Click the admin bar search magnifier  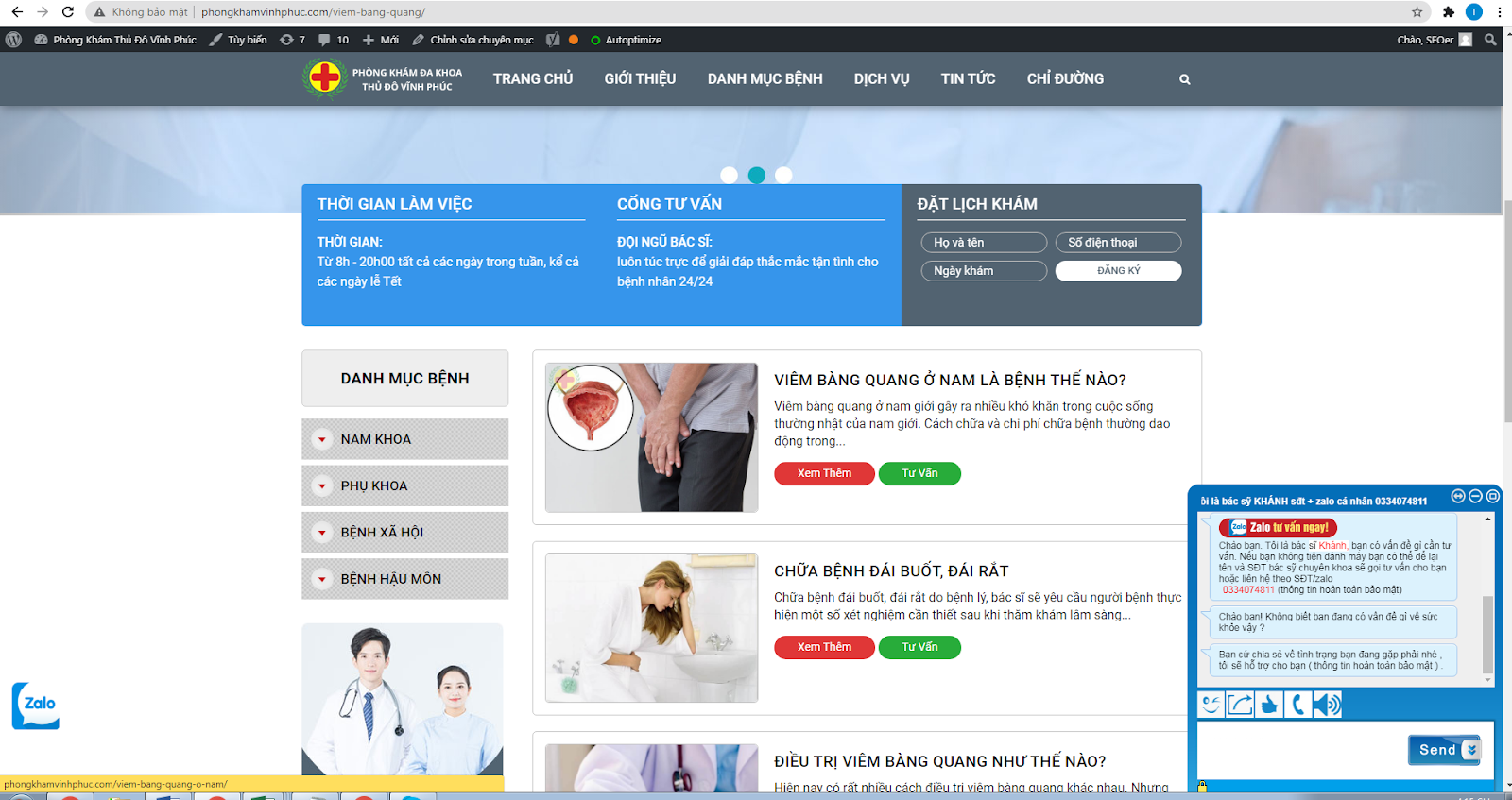[1490, 40]
